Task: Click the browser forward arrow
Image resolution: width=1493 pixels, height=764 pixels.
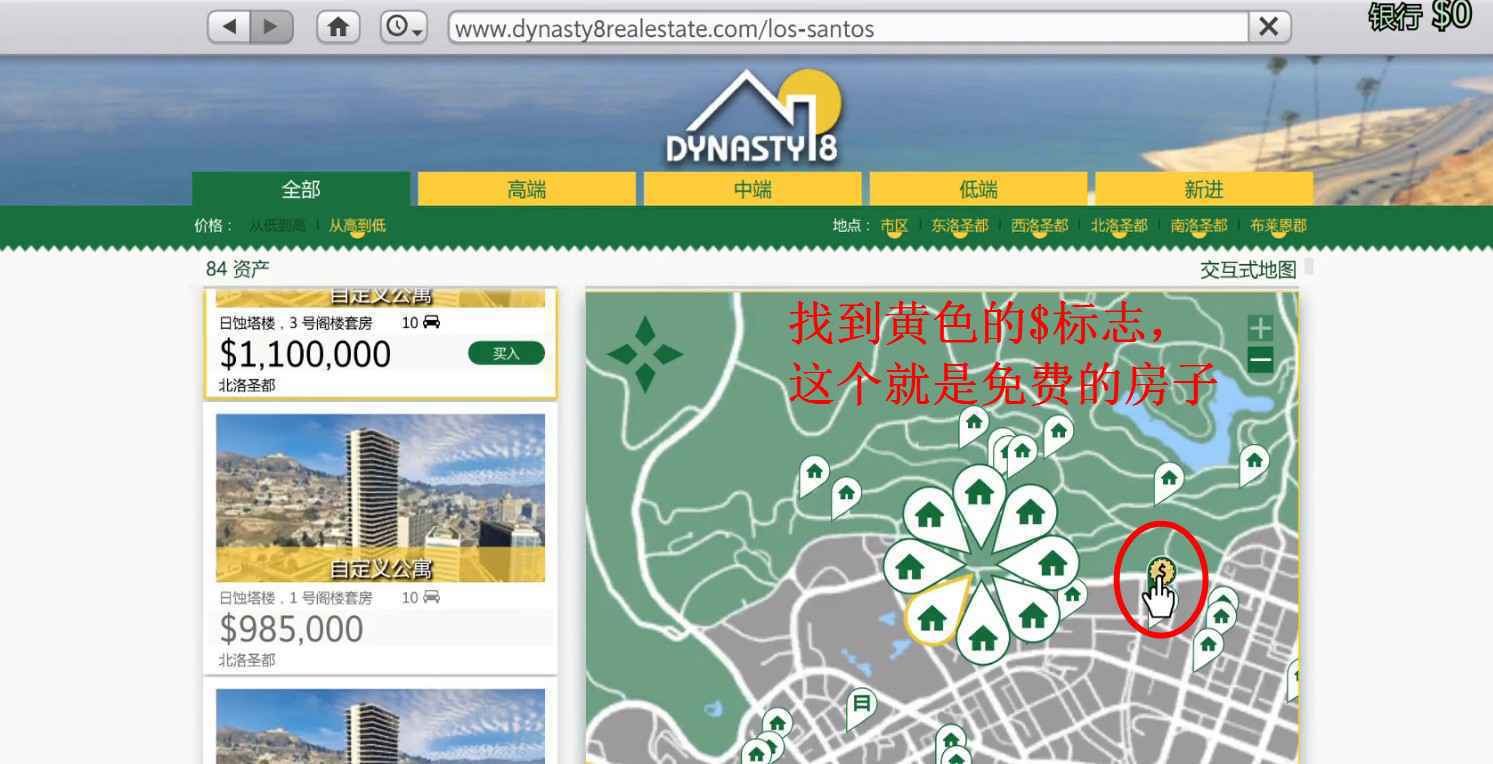Action: click(272, 28)
